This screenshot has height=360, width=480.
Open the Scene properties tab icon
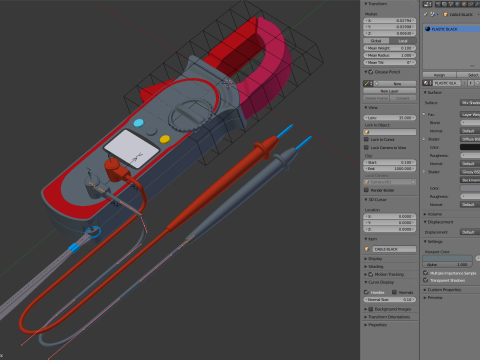tap(451, 4)
